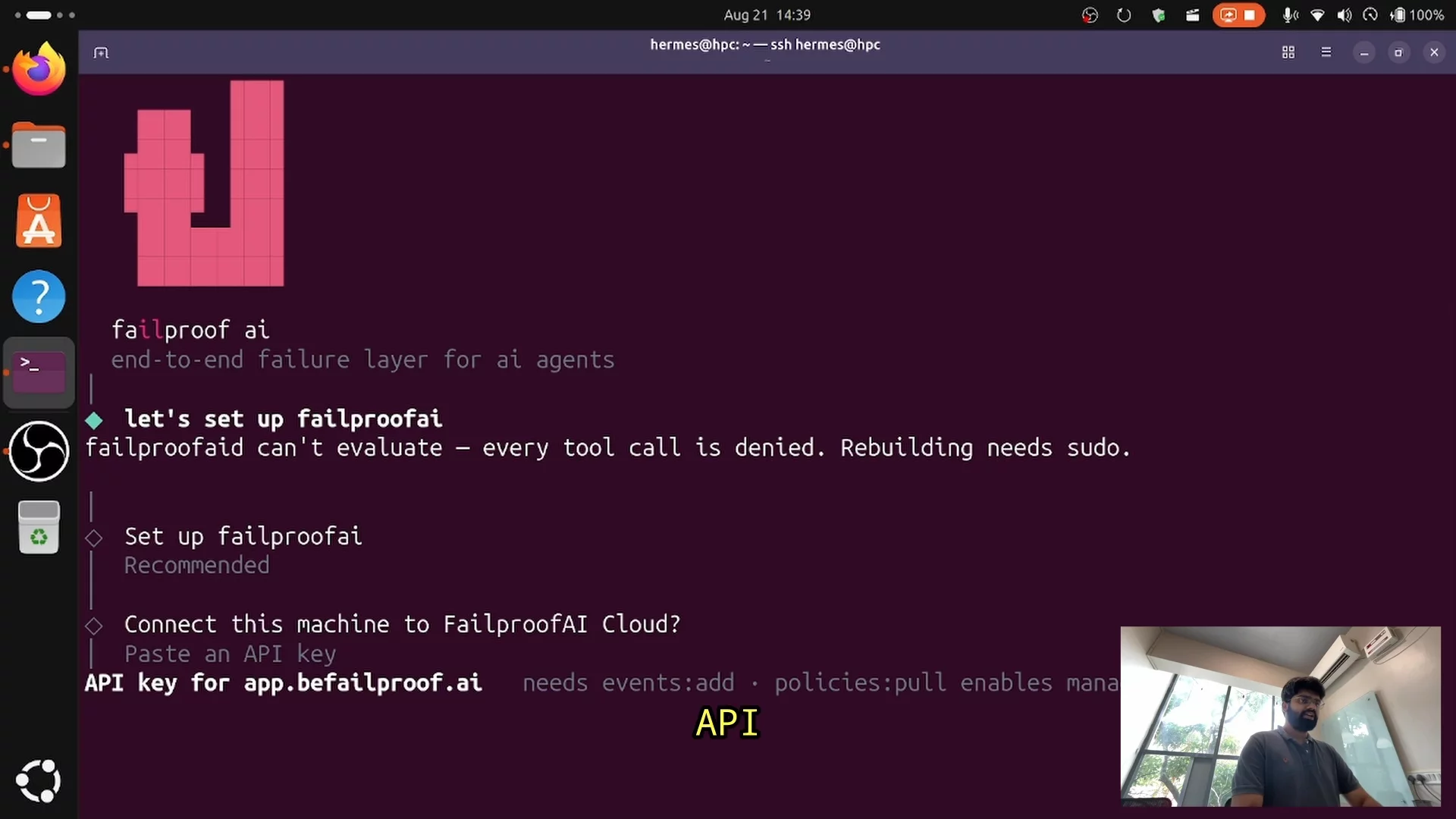Switch to the Terminal dock icon
1456x819 pixels.
pos(39,372)
